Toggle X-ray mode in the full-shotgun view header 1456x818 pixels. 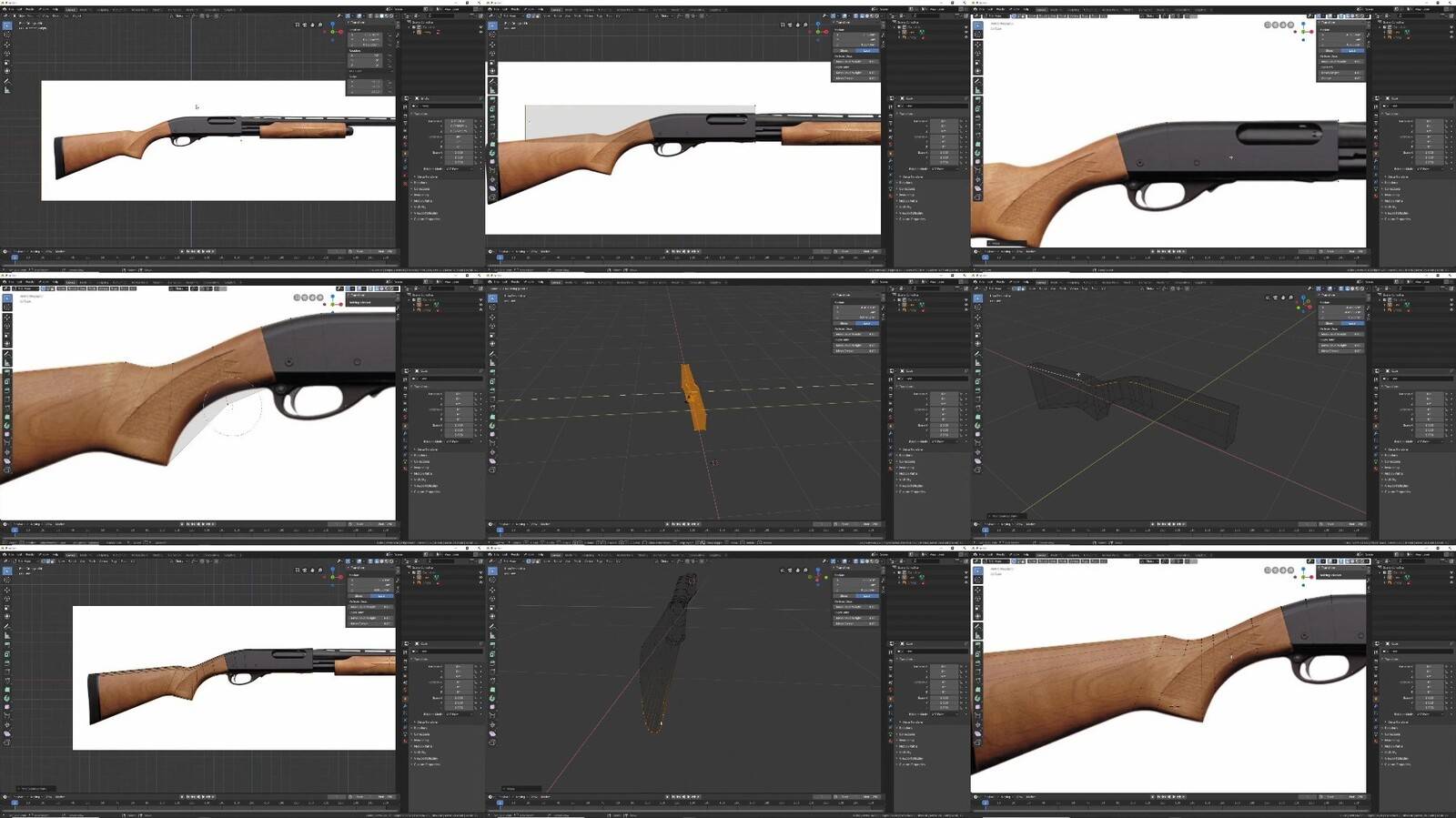[370, 15]
